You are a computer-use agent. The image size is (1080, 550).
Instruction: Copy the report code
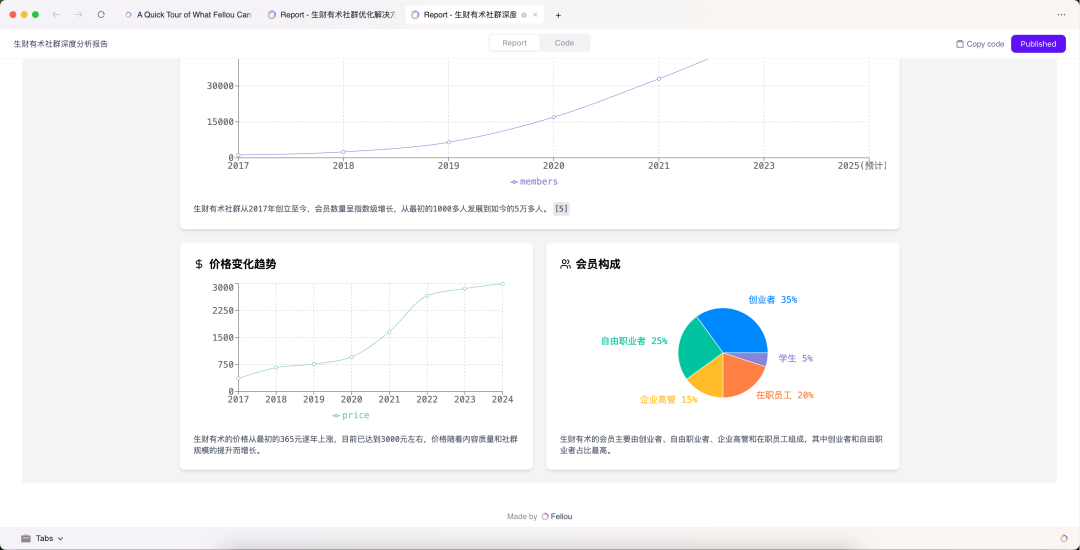click(x=980, y=44)
